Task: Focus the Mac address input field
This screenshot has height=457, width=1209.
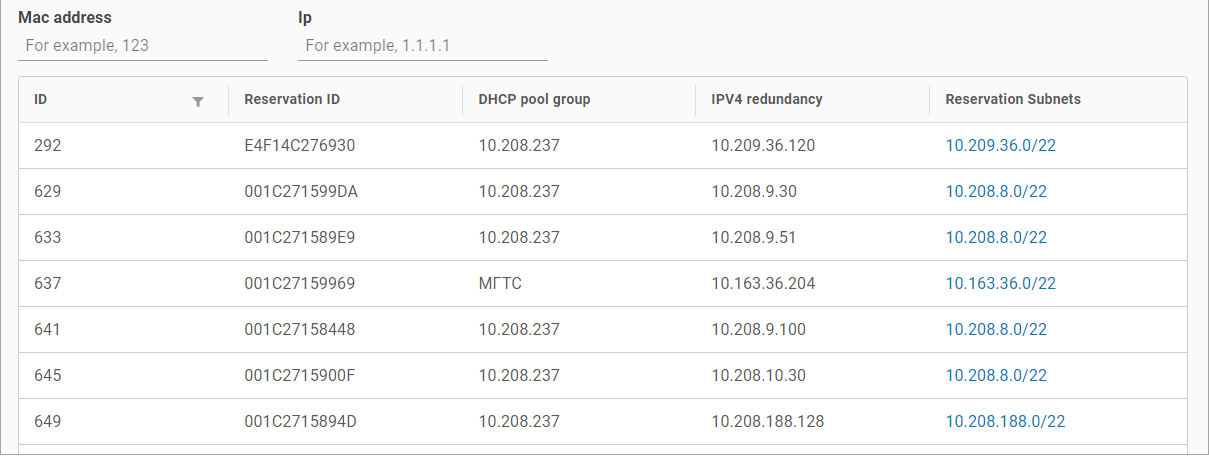Action: point(143,45)
